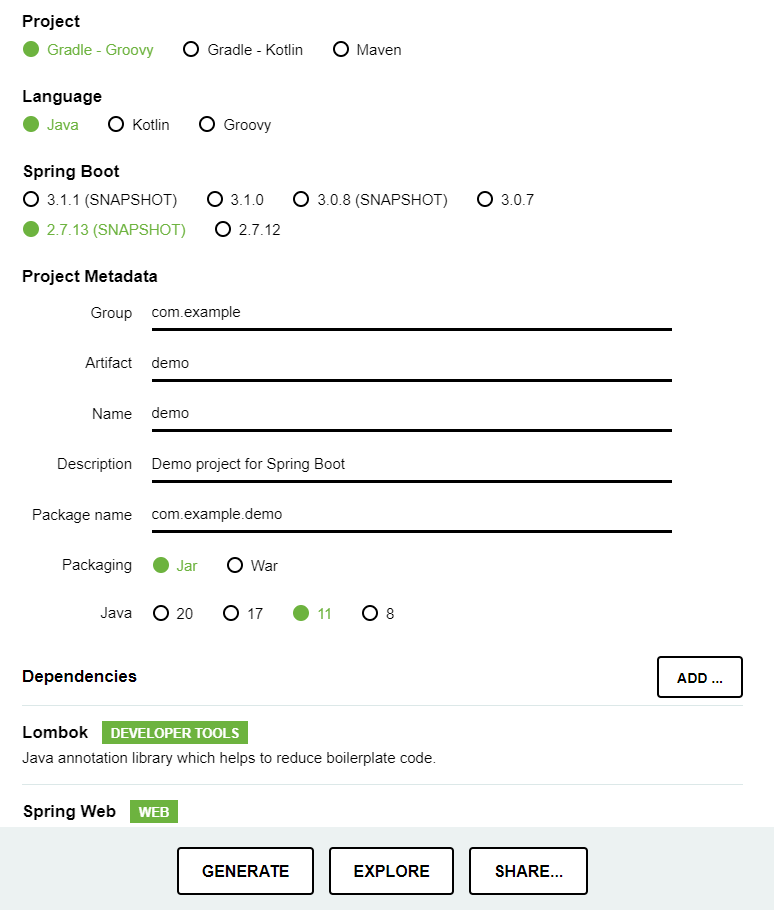This screenshot has width=774, height=910.
Task: Choose Java version 20
Action: point(161,613)
